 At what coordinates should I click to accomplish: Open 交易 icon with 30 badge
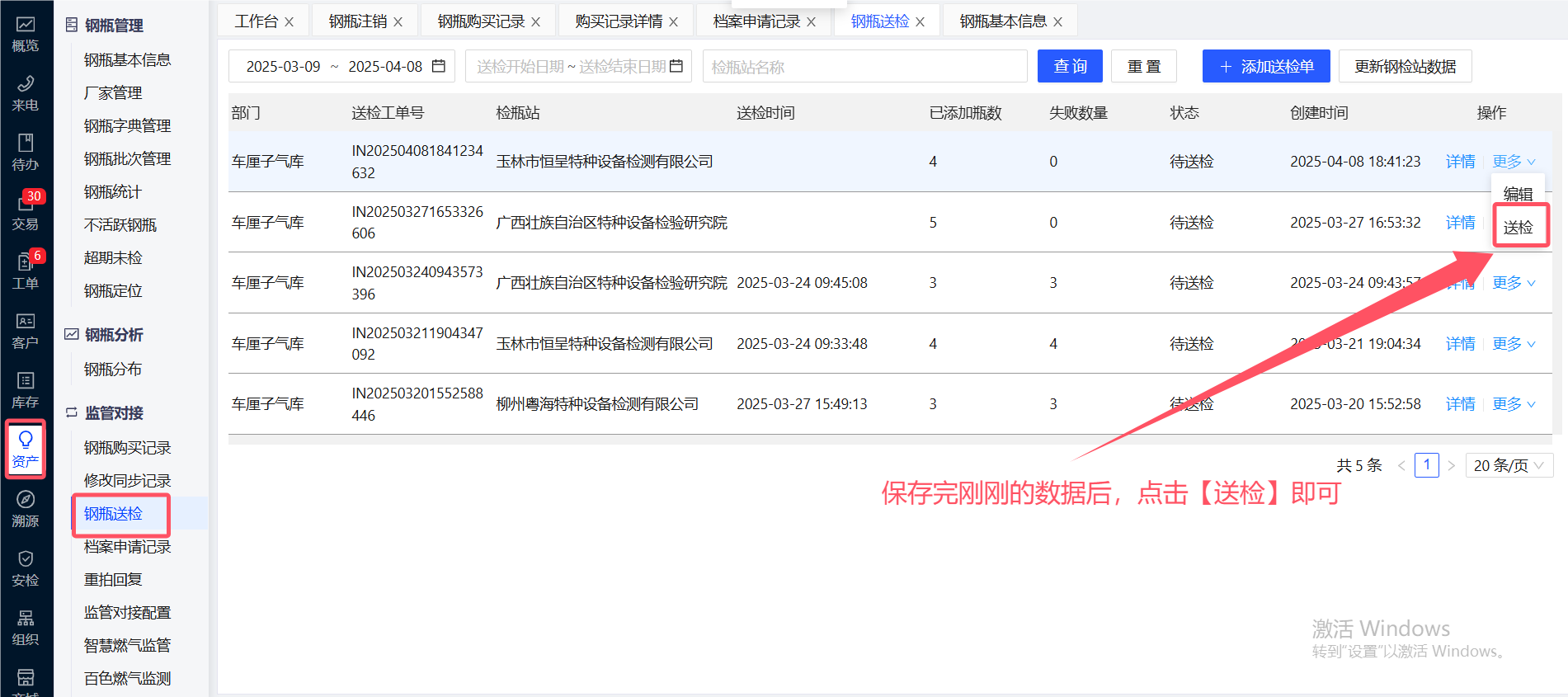coord(26,212)
